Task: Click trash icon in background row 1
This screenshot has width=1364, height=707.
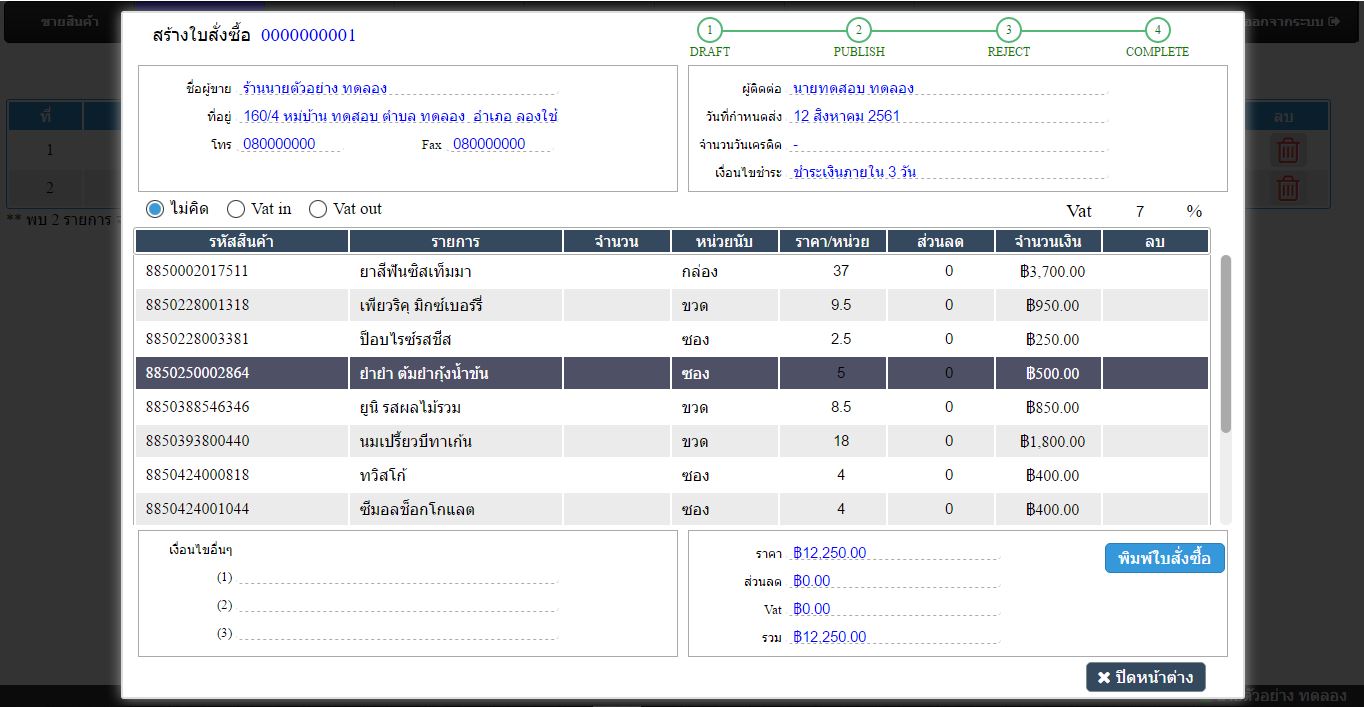Action: [x=1287, y=150]
